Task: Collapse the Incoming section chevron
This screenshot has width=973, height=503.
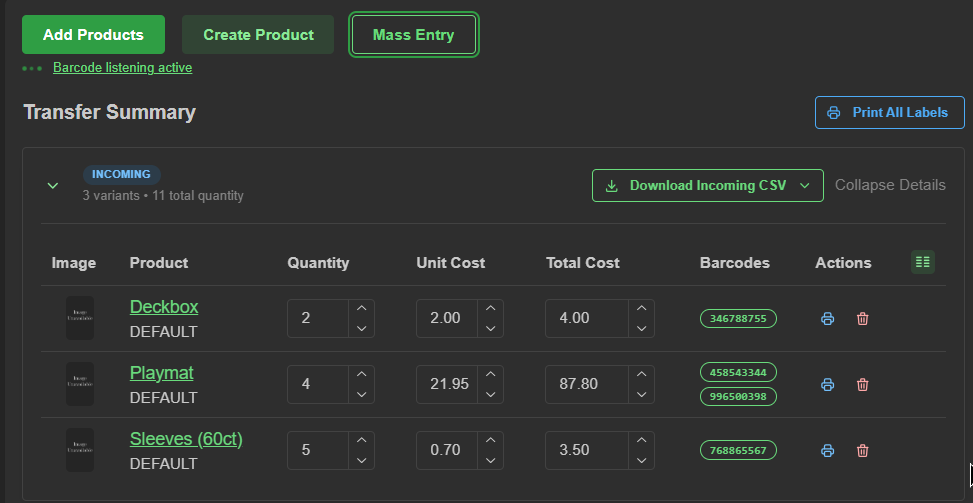Action: pyautogui.click(x=53, y=185)
